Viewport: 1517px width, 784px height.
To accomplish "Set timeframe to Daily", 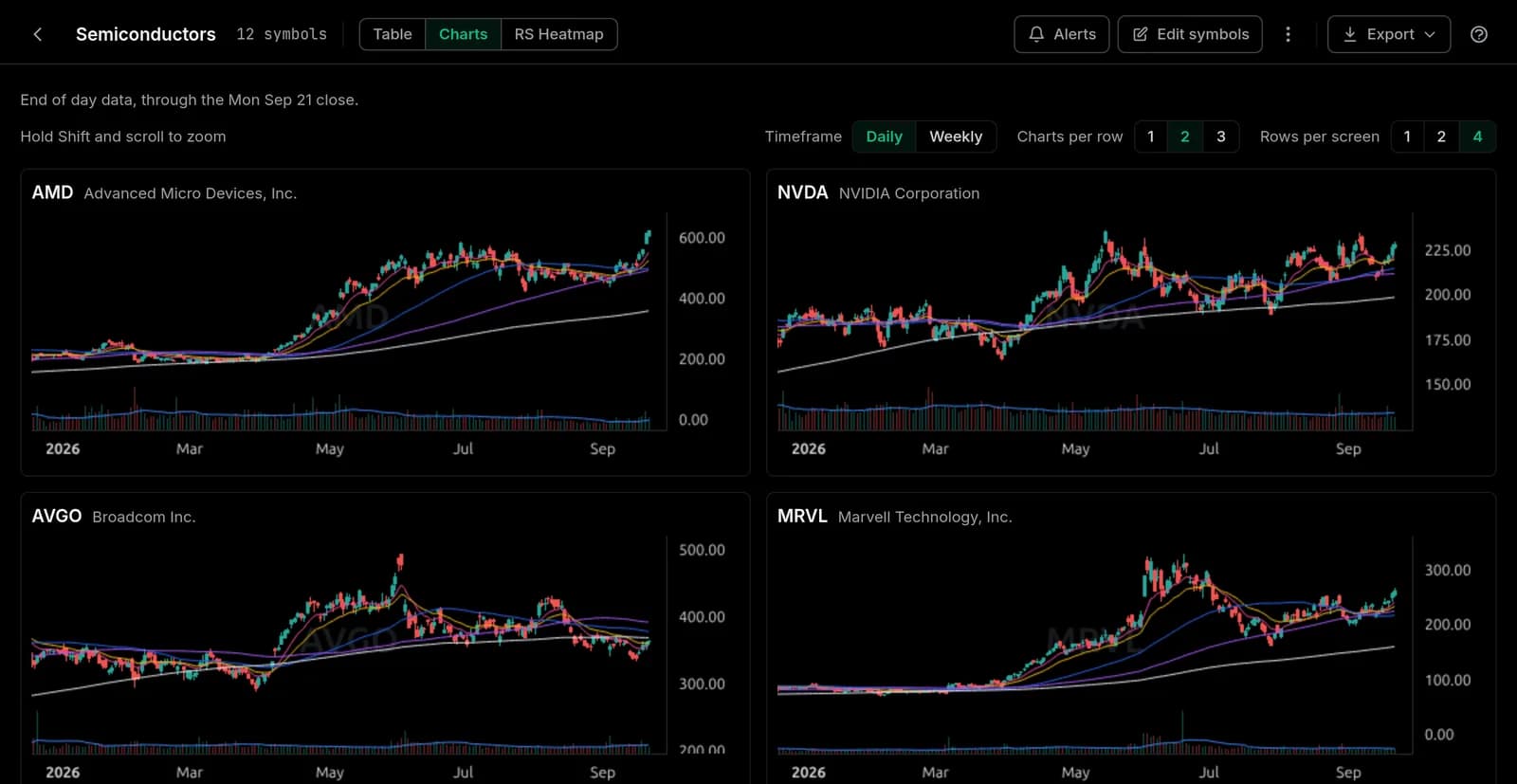I will [885, 137].
